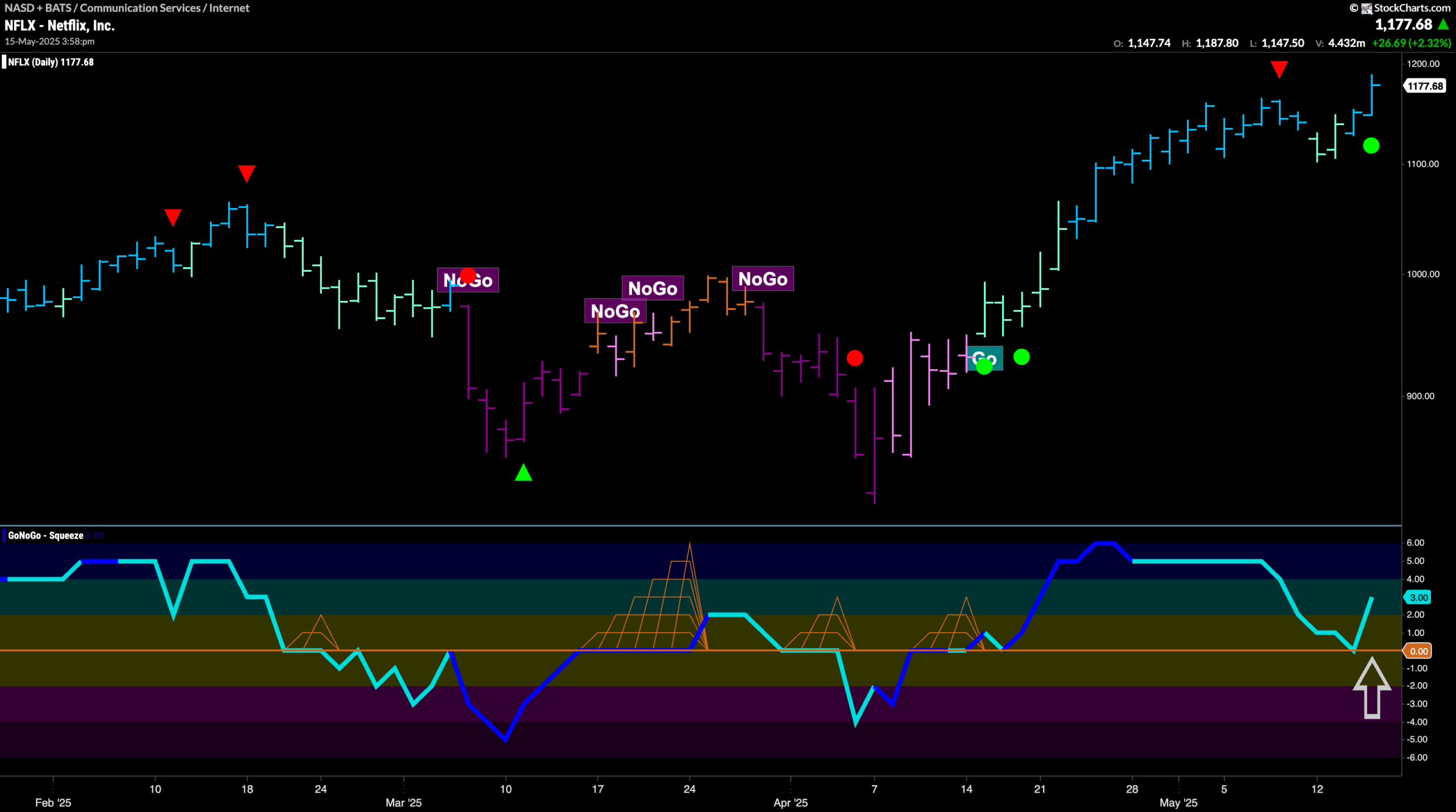Click the high price 1,187.80
This screenshot has height=812, width=1456.
tap(1217, 43)
